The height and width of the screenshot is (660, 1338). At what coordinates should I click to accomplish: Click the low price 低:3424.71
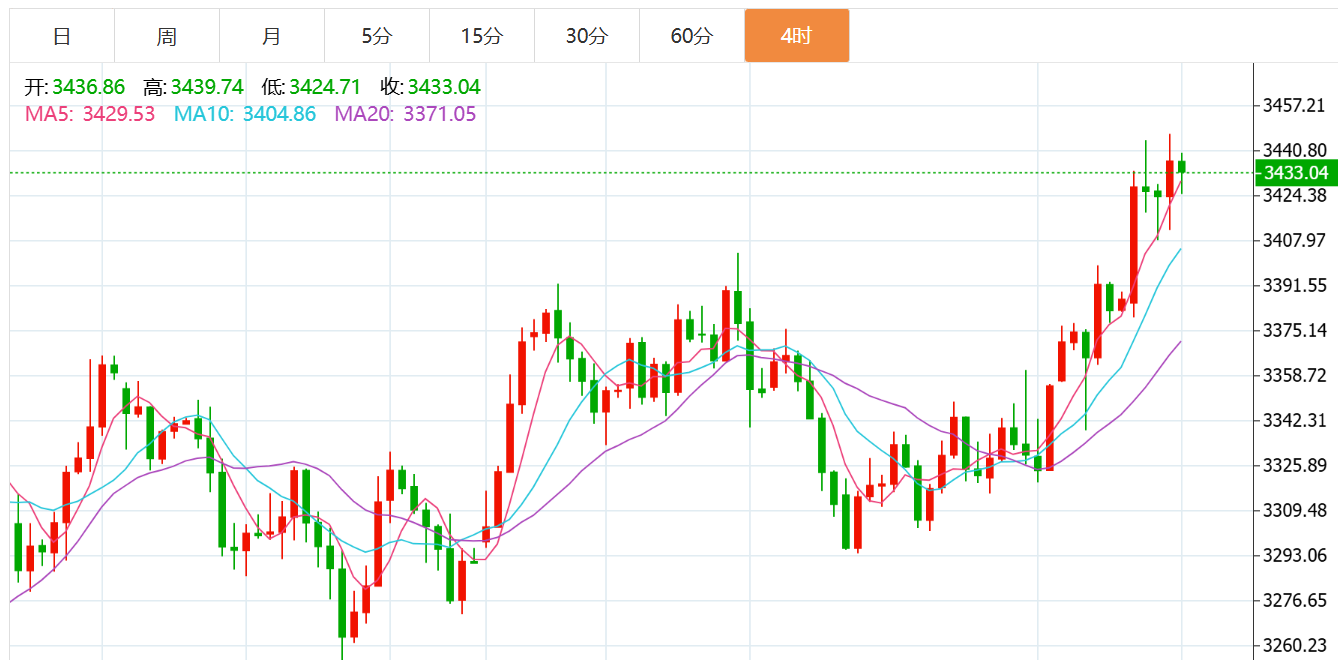(x=312, y=87)
